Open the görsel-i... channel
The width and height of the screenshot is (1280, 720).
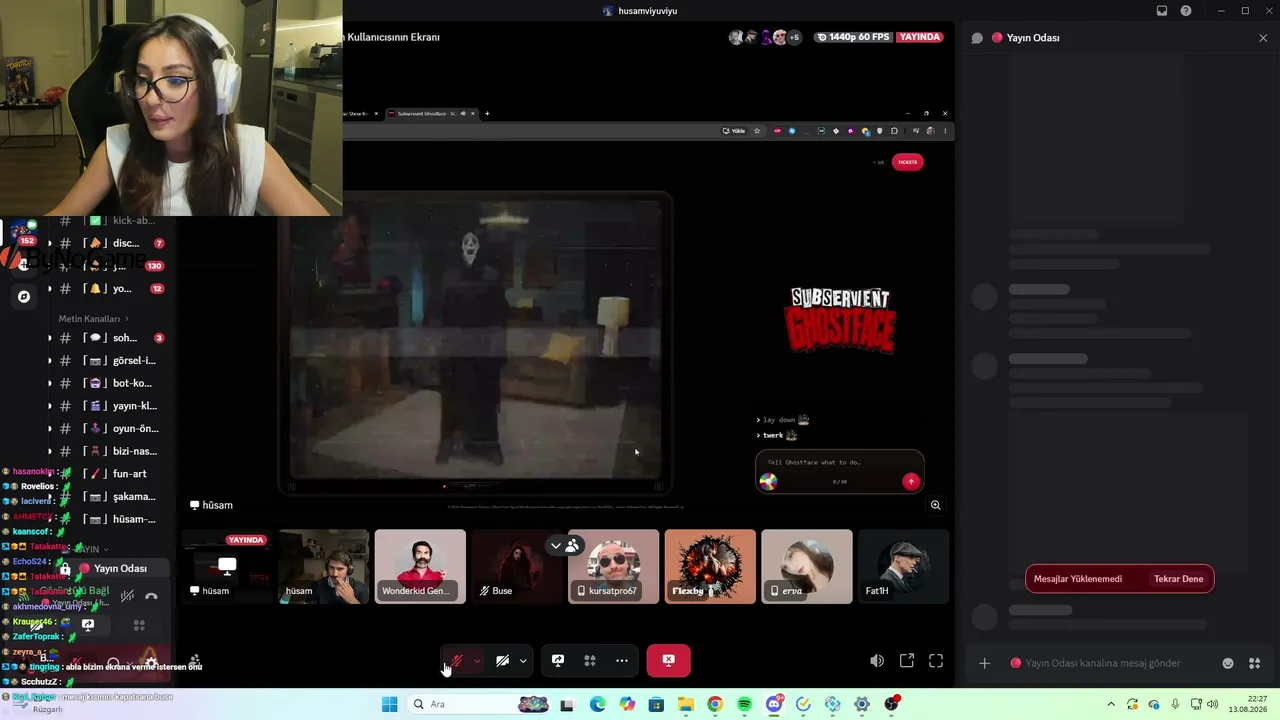click(x=112, y=360)
